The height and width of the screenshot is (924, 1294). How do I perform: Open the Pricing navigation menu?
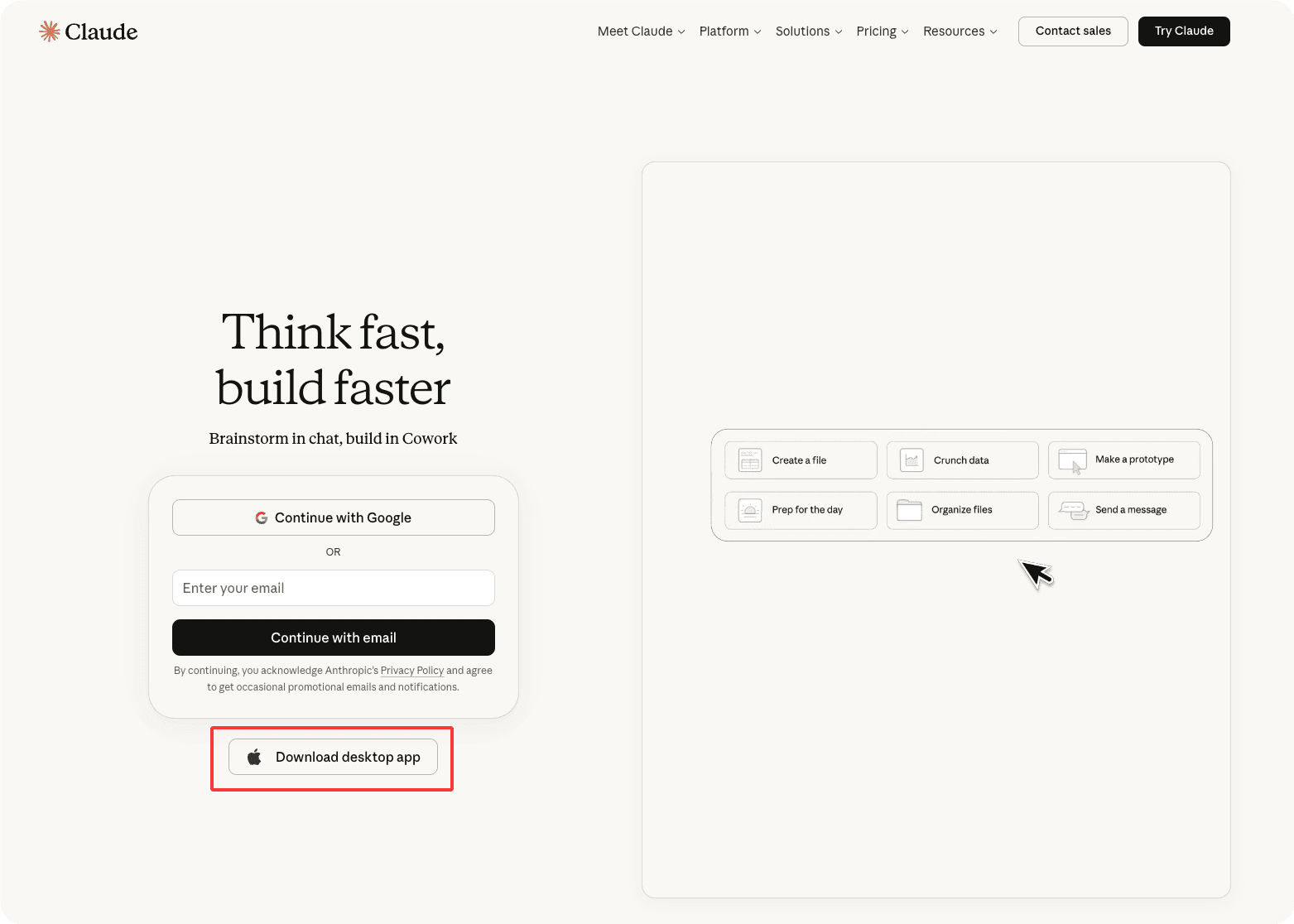tap(883, 31)
